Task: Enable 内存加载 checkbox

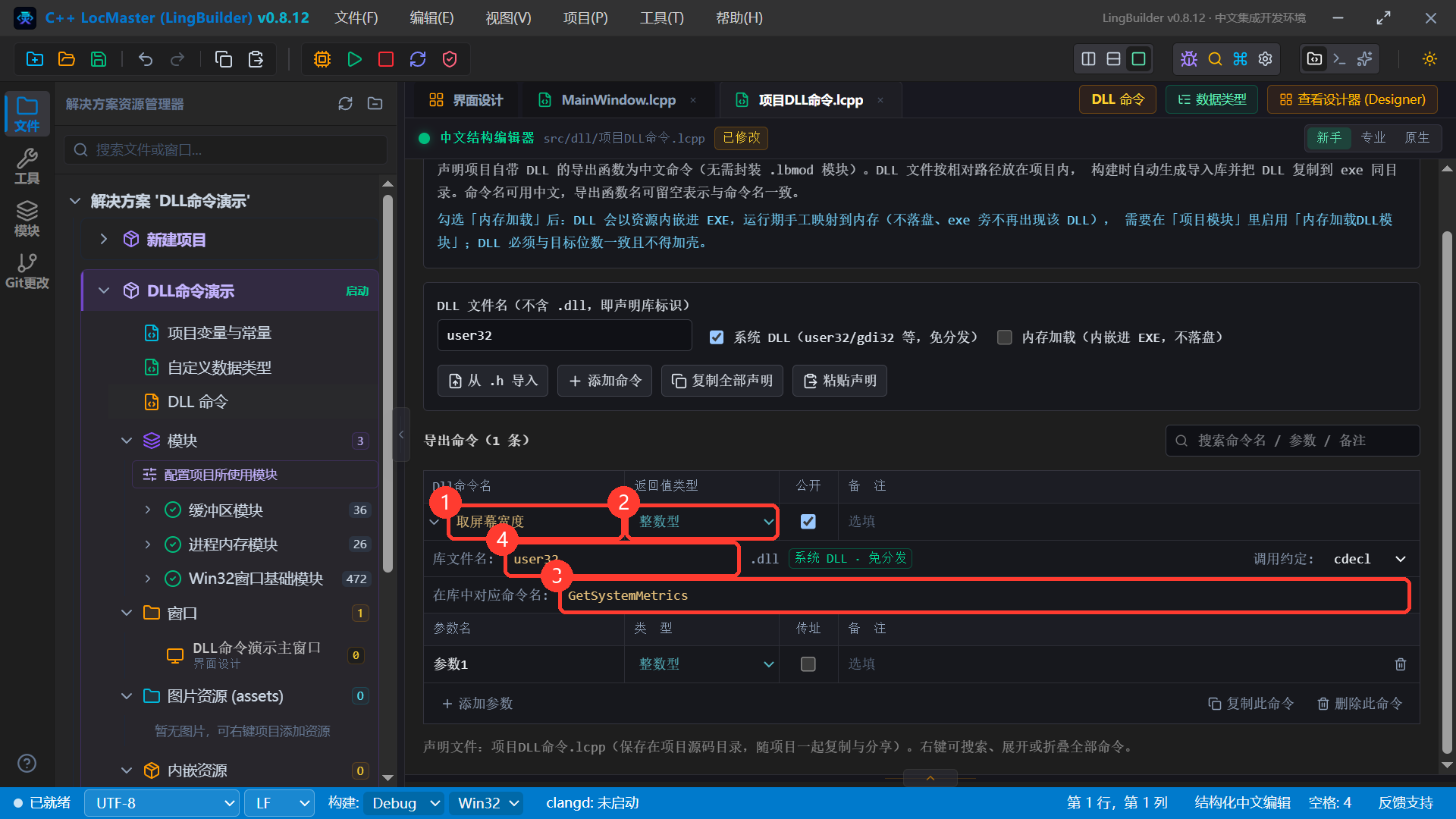Action: click(1005, 337)
